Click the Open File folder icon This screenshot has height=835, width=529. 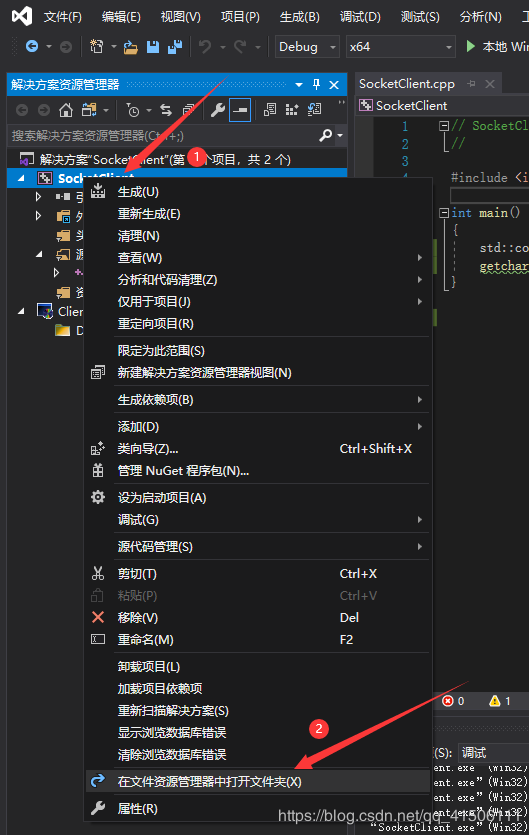point(131,47)
